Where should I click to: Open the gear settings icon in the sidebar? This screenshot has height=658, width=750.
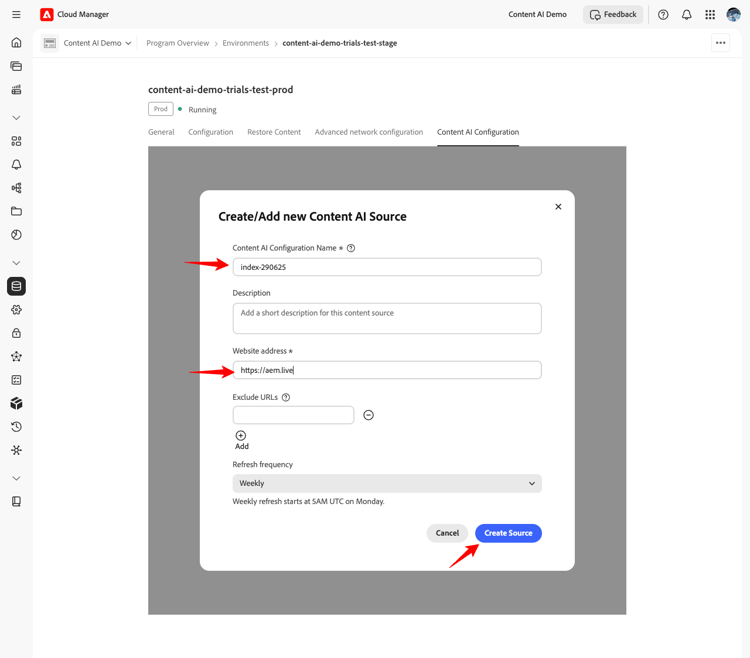pyautogui.click(x=16, y=310)
